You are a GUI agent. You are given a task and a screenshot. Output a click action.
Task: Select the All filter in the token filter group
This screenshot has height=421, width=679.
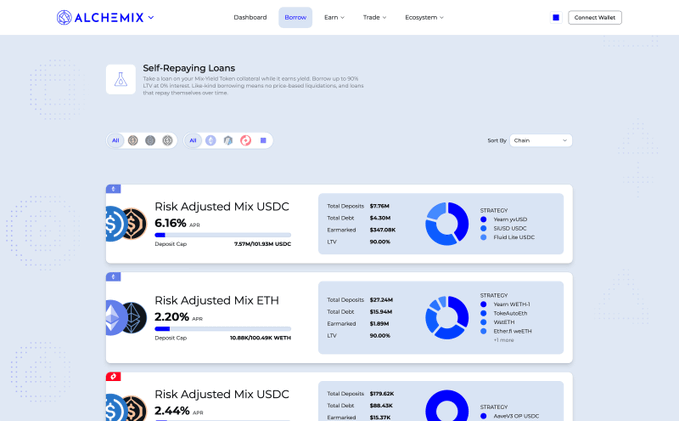116,140
